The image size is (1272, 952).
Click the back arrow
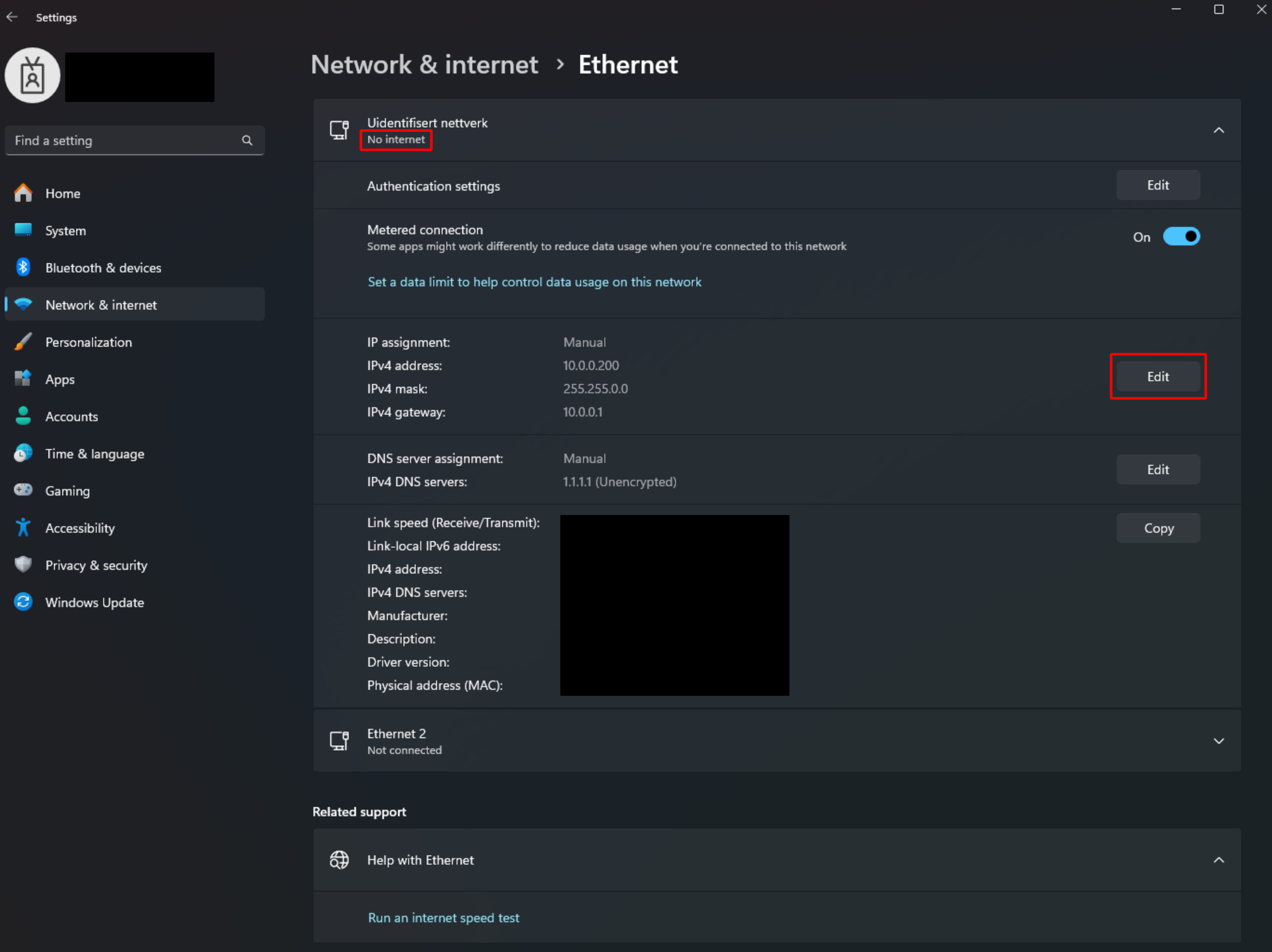12,17
